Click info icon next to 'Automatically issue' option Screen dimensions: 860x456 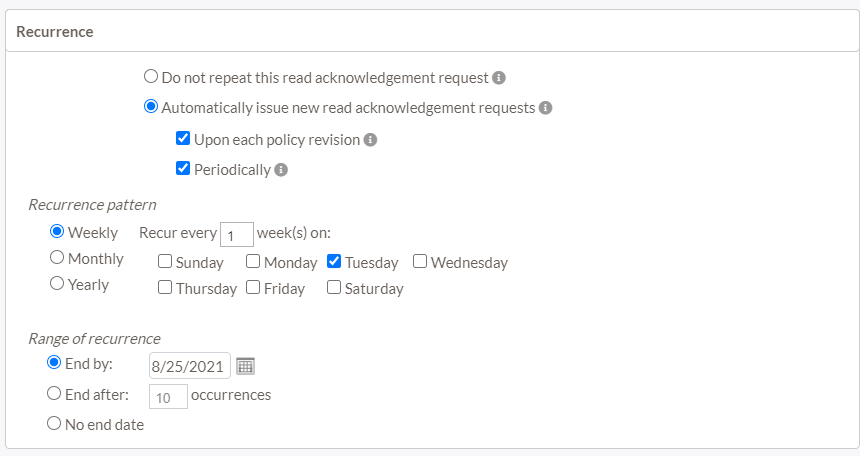tap(546, 108)
